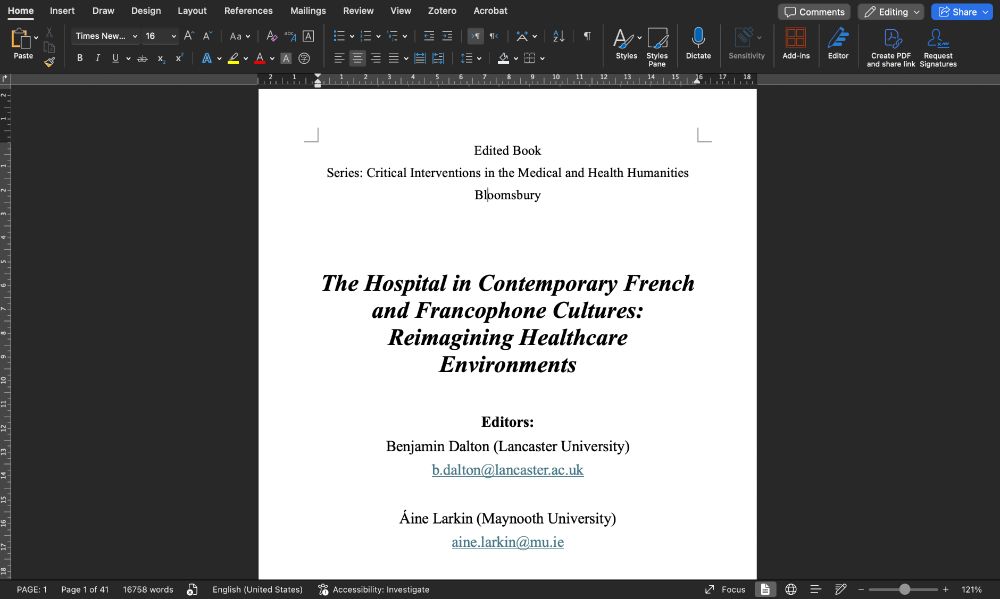Image resolution: width=1000 pixels, height=599 pixels.
Task: Toggle superscript formatting
Action: coord(179,59)
